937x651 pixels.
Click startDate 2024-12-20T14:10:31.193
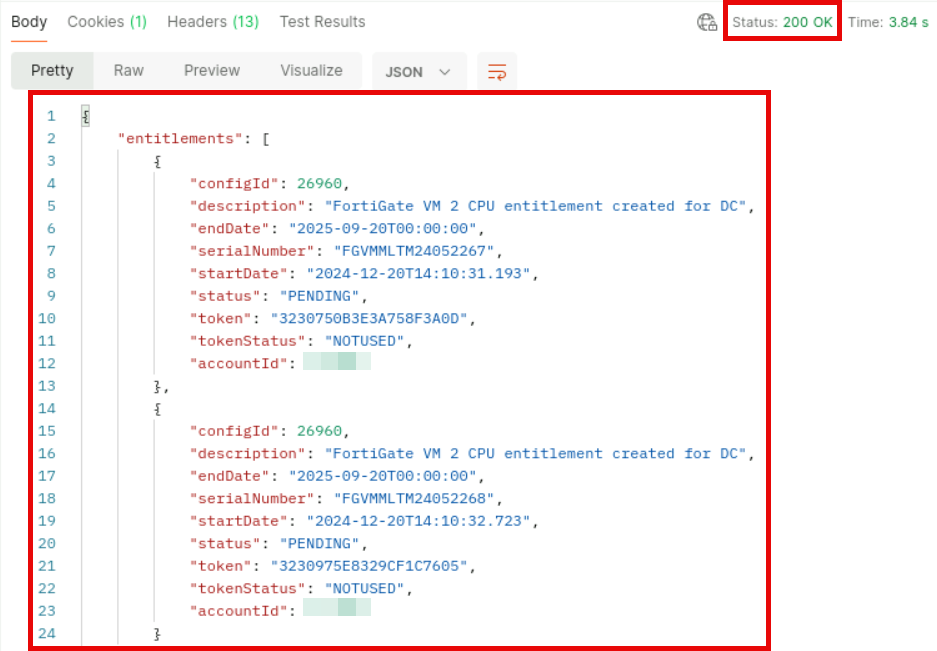(x=418, y=274)
